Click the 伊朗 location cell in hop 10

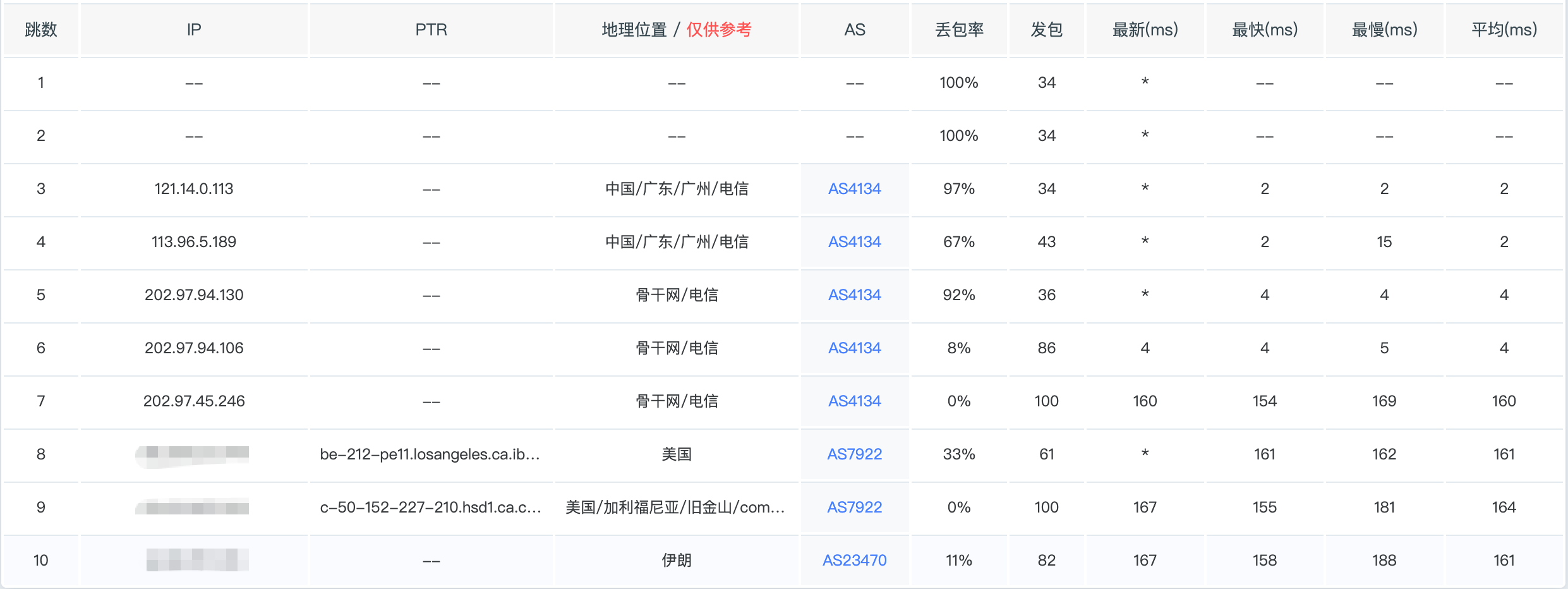pyautogui.click(x=677, y=561)
